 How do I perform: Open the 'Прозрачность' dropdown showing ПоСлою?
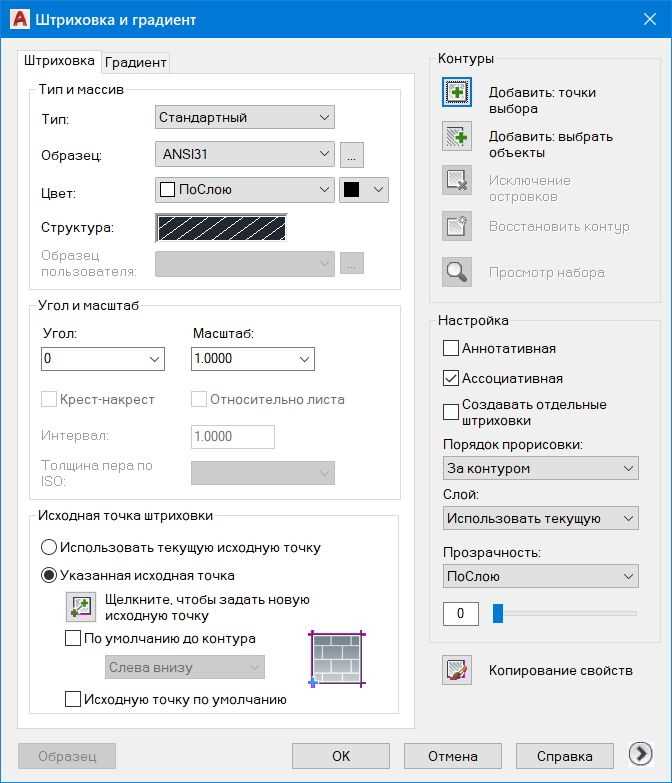pos(541,576)
